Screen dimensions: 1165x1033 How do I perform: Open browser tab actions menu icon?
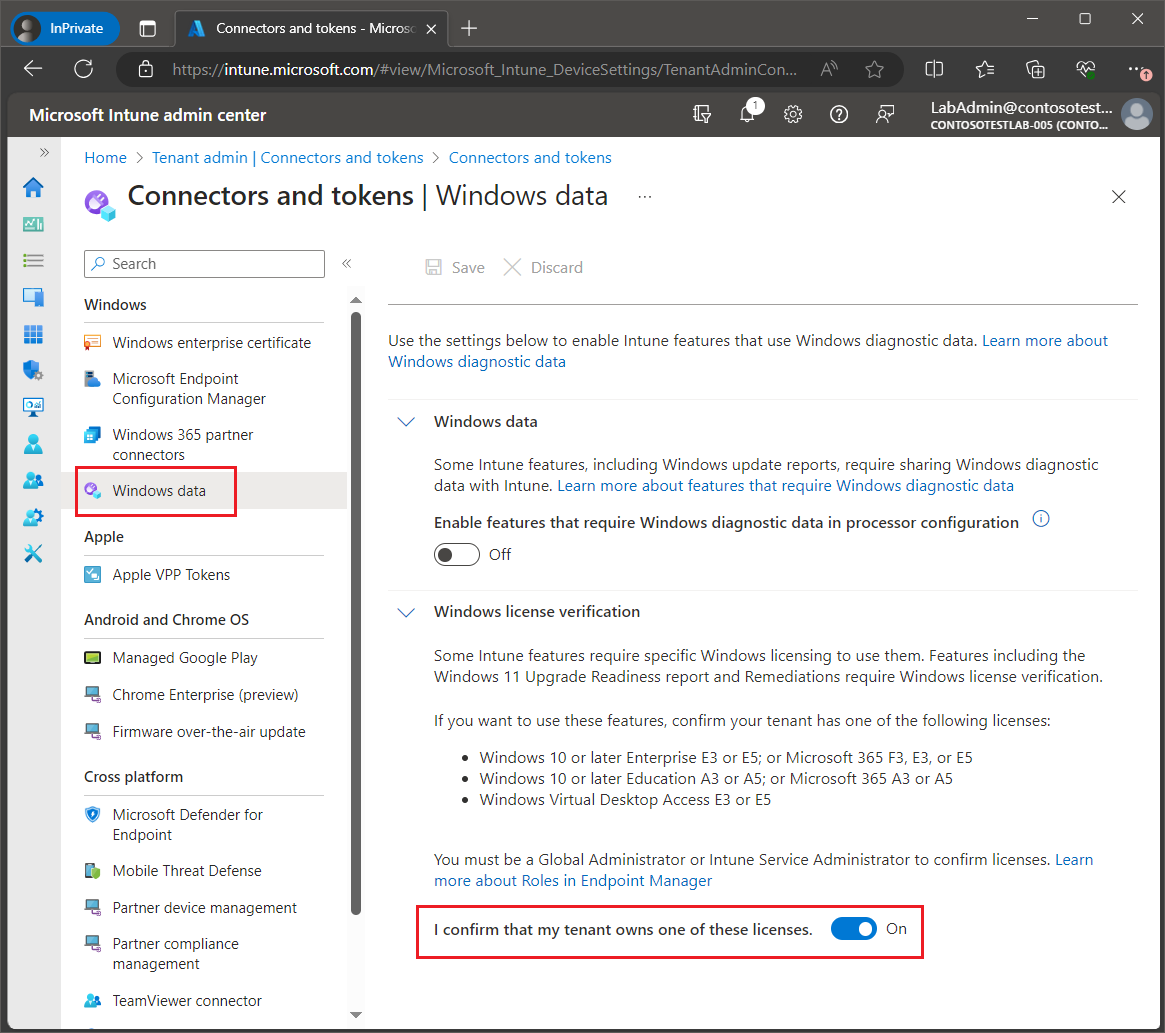click(148, 28)
